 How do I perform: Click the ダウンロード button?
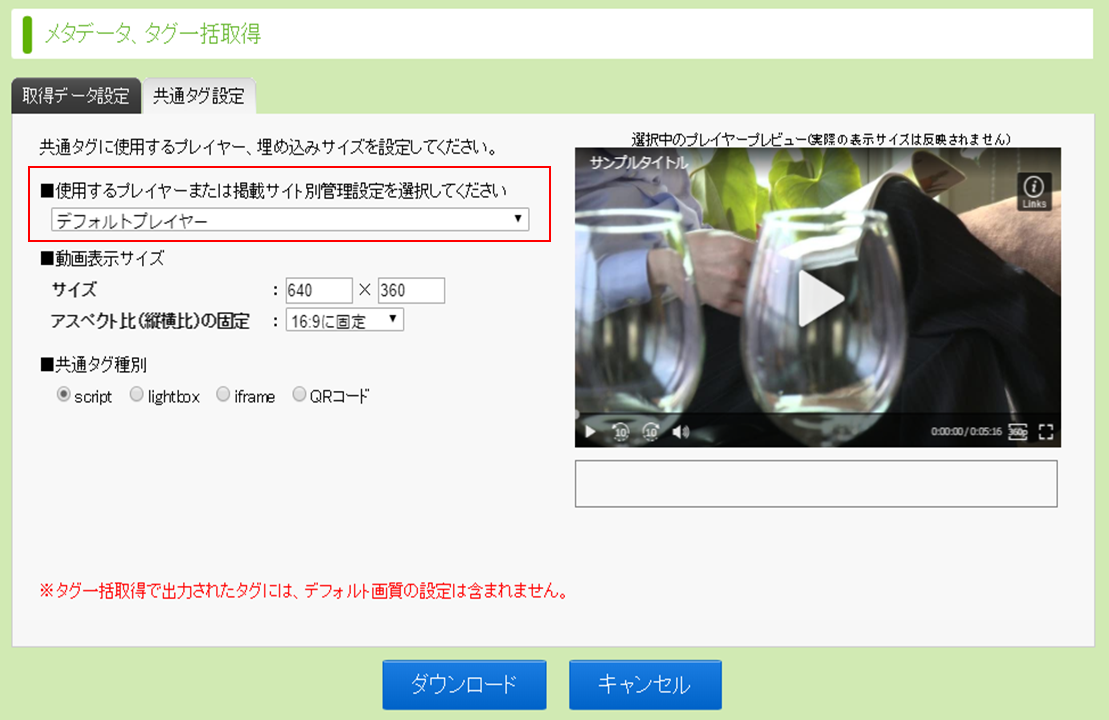point(464,685)
